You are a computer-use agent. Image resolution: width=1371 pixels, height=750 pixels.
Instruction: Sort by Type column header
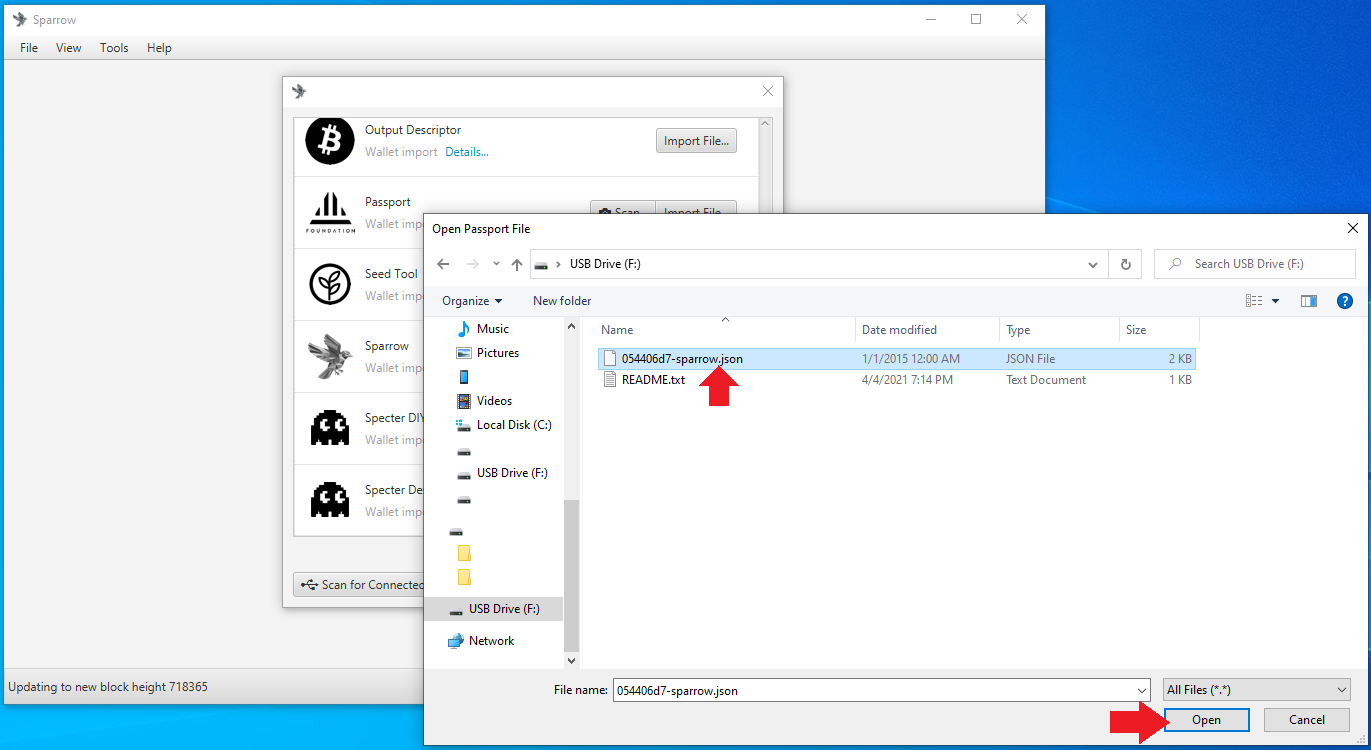1059,330
